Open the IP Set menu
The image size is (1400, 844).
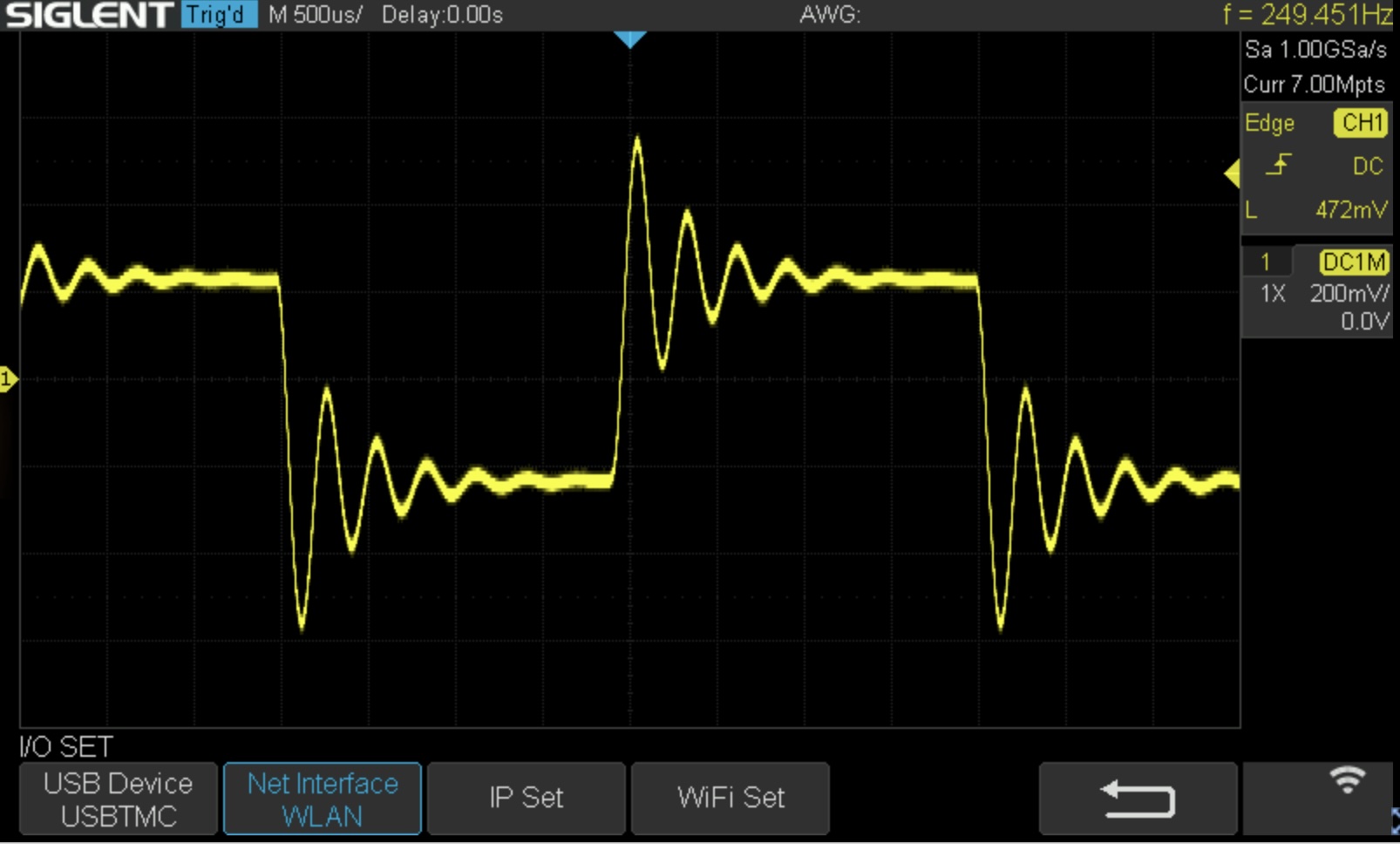(527, 799)
